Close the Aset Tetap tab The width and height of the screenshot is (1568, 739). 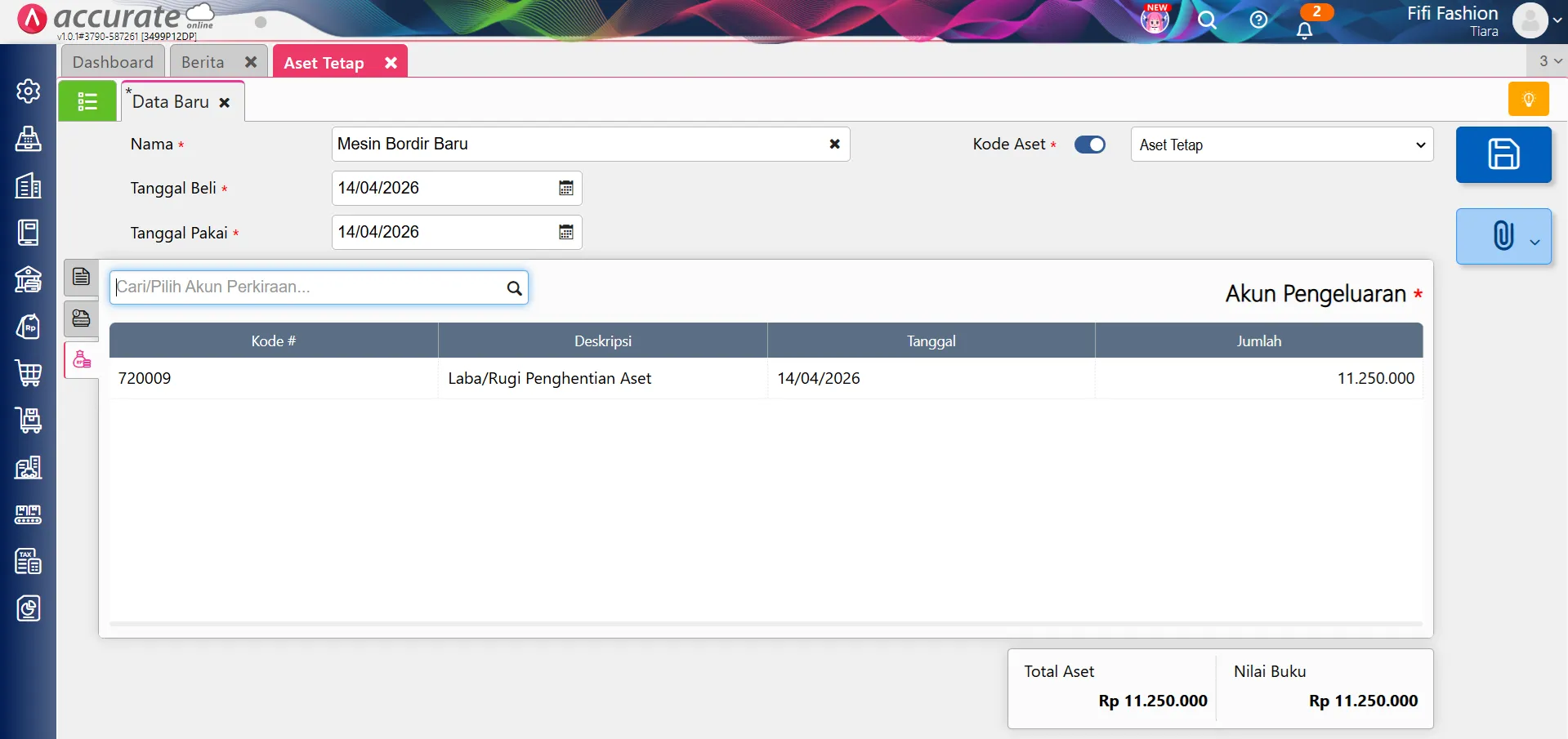pyautogui.click(x=391, y=63)
